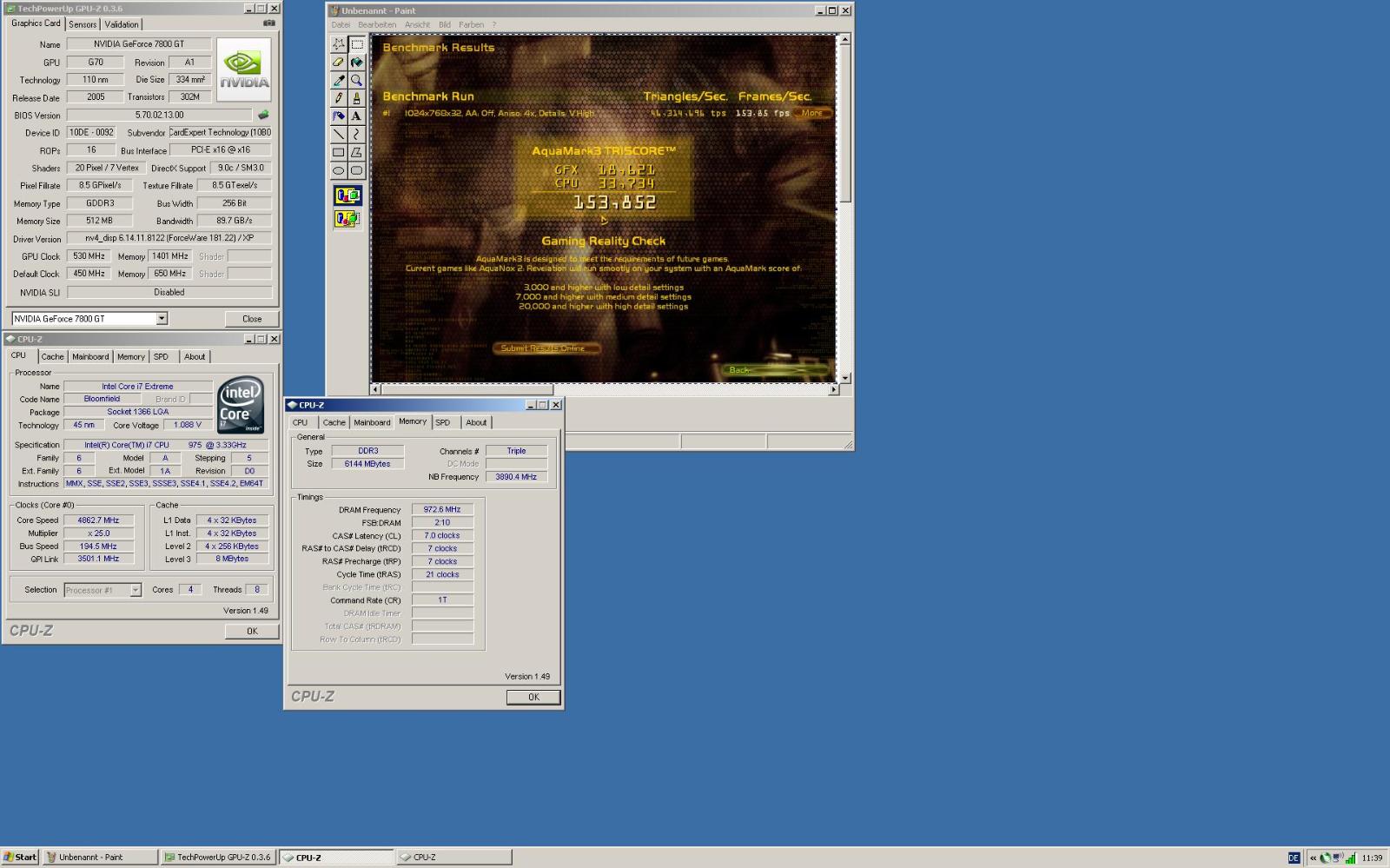The height and width of the screenshot is (868, 1390).
Task: Open the Mainboard tab in left CPU-Z window
Action: pos(90,356)
